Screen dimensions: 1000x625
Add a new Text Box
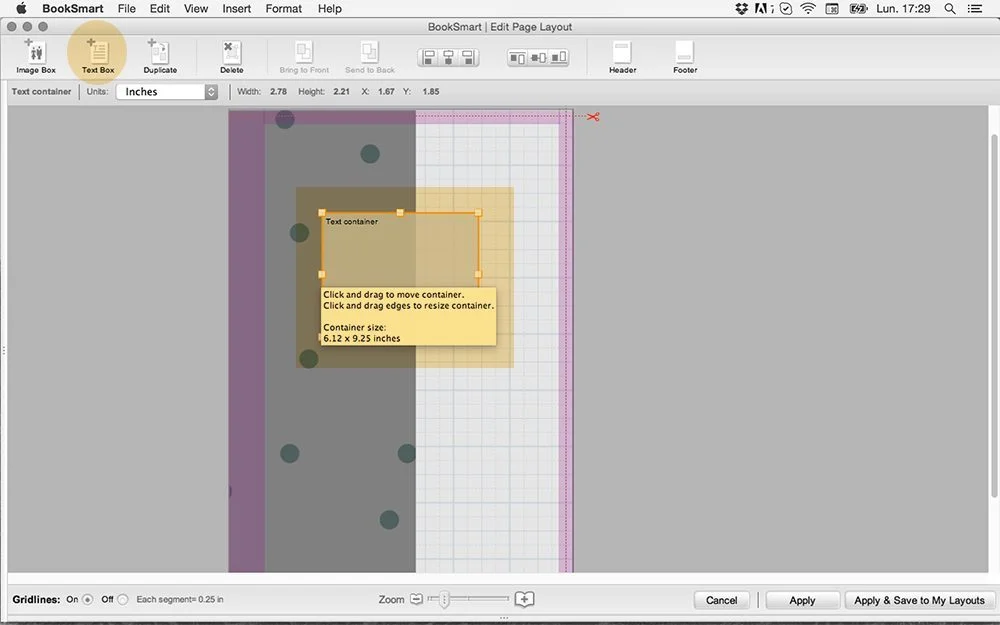(x=98, y=56)
